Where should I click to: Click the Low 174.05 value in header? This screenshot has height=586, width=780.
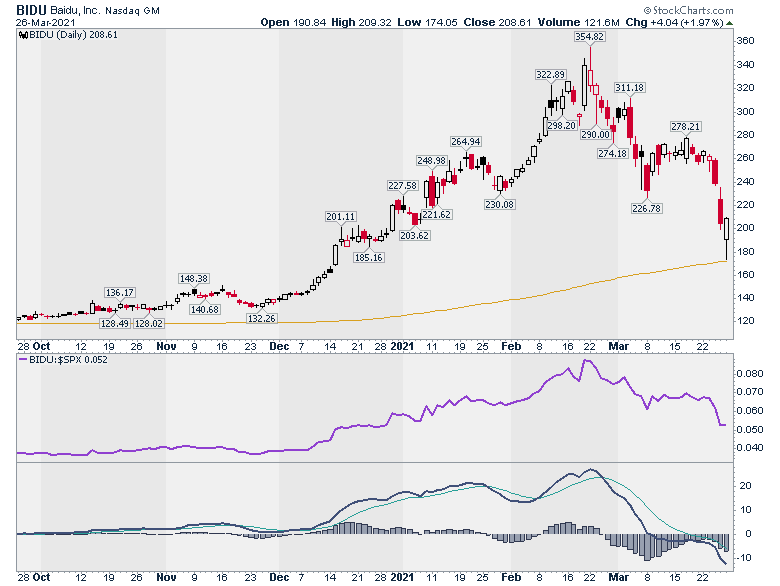[427, 22]
